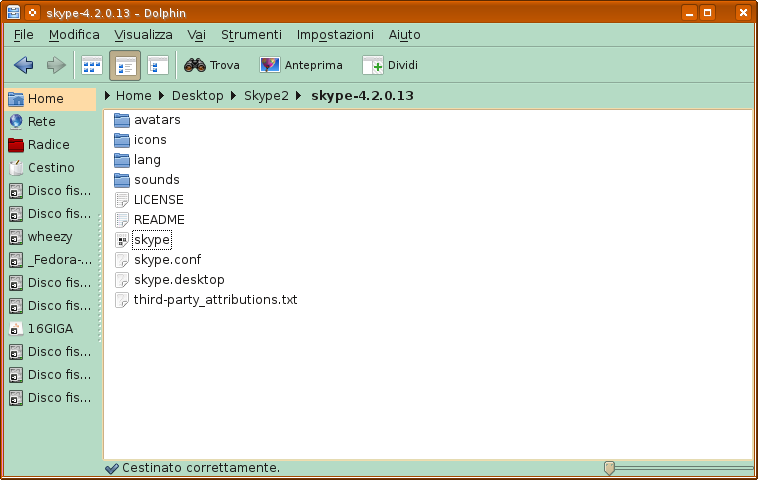The height and width of the screenshot is (480, 758).
Task: Expand the arrow before Home breadcrumb
Action: 107,96
